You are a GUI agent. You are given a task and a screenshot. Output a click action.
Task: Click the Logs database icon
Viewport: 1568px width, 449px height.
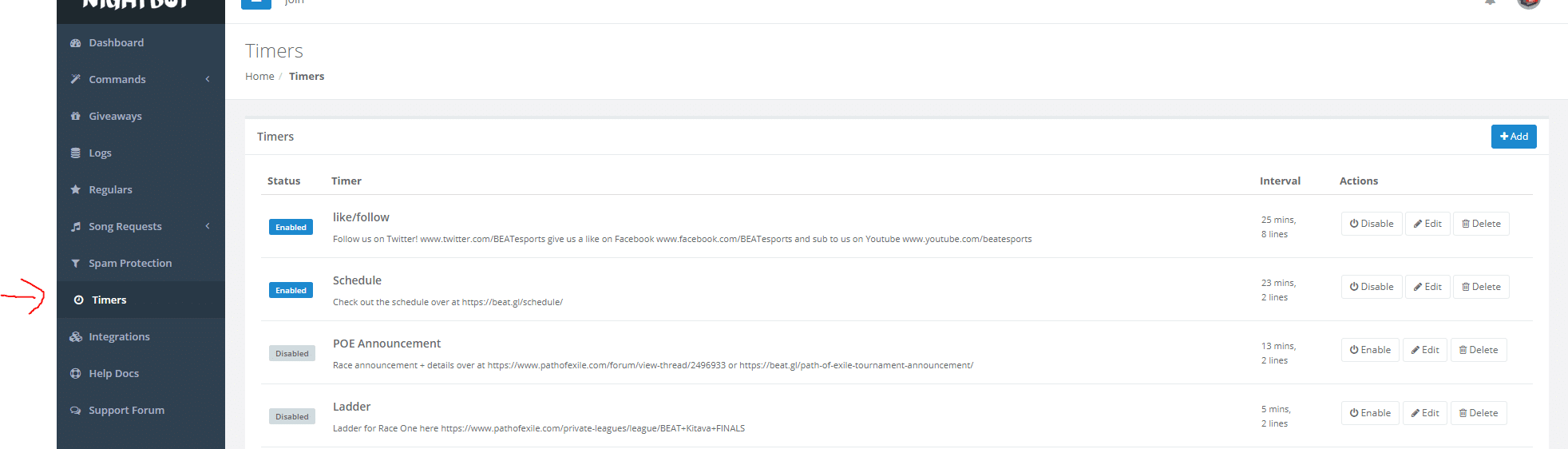(x=76, y=153)
